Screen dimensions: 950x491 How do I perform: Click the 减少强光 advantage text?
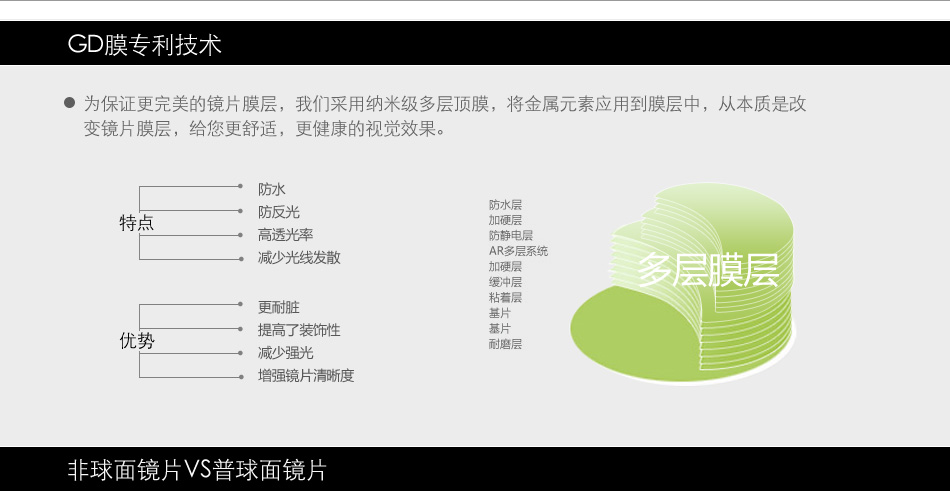(285, 353)
